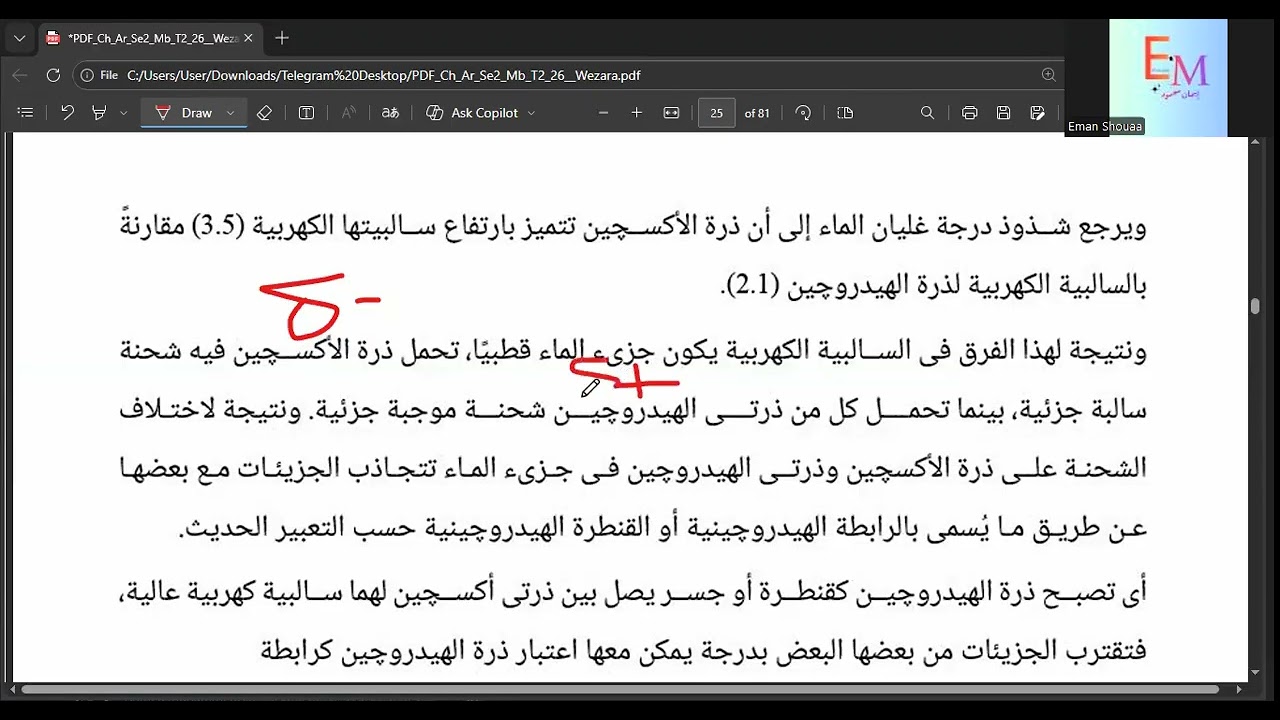The height and width of the screenshot is (720, 1280).
Task: Zoom out with the minus icon
Action: pyautogui.click(x=603, y=113)
